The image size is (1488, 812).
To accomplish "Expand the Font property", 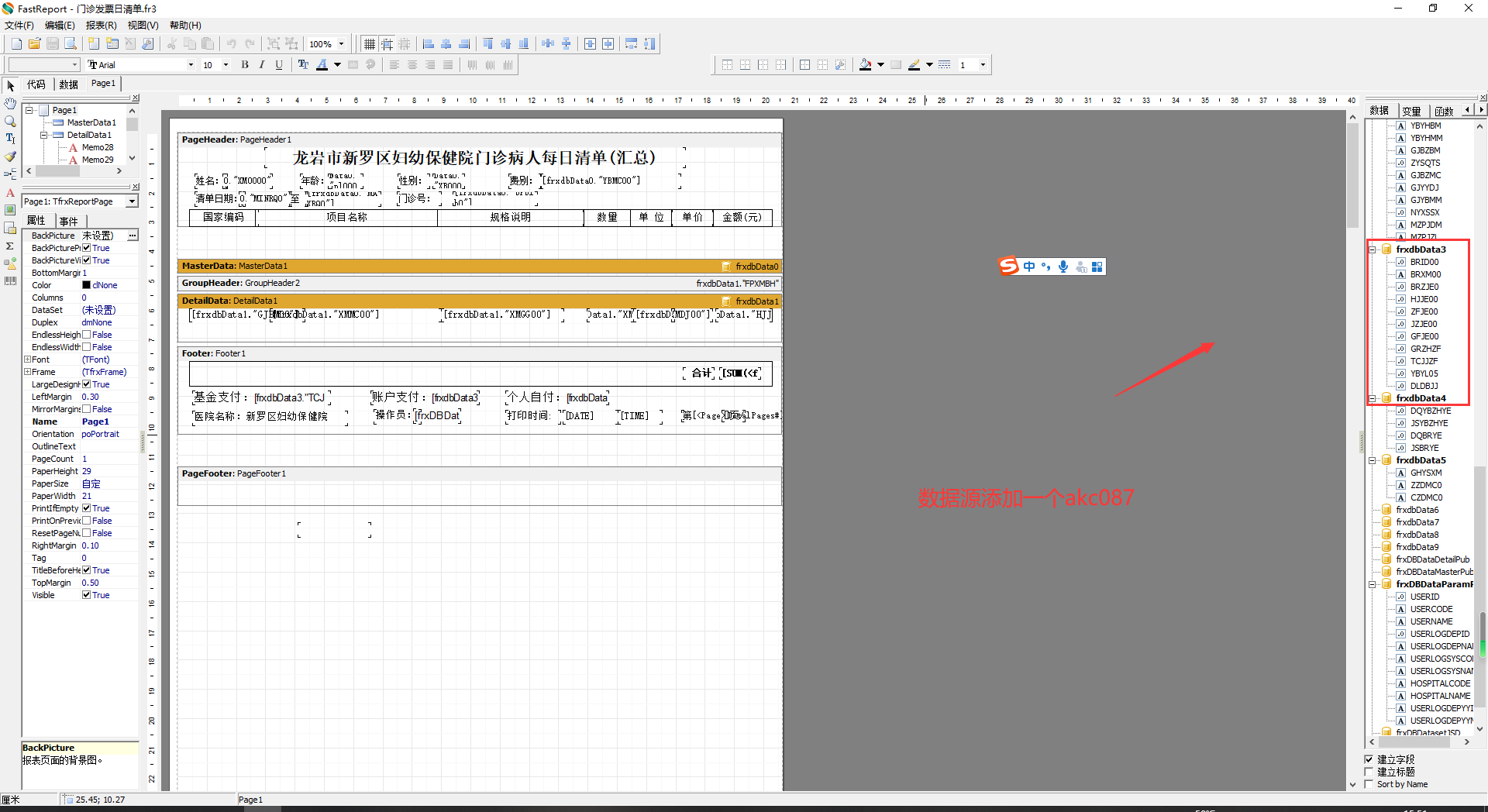I will 27,360.
